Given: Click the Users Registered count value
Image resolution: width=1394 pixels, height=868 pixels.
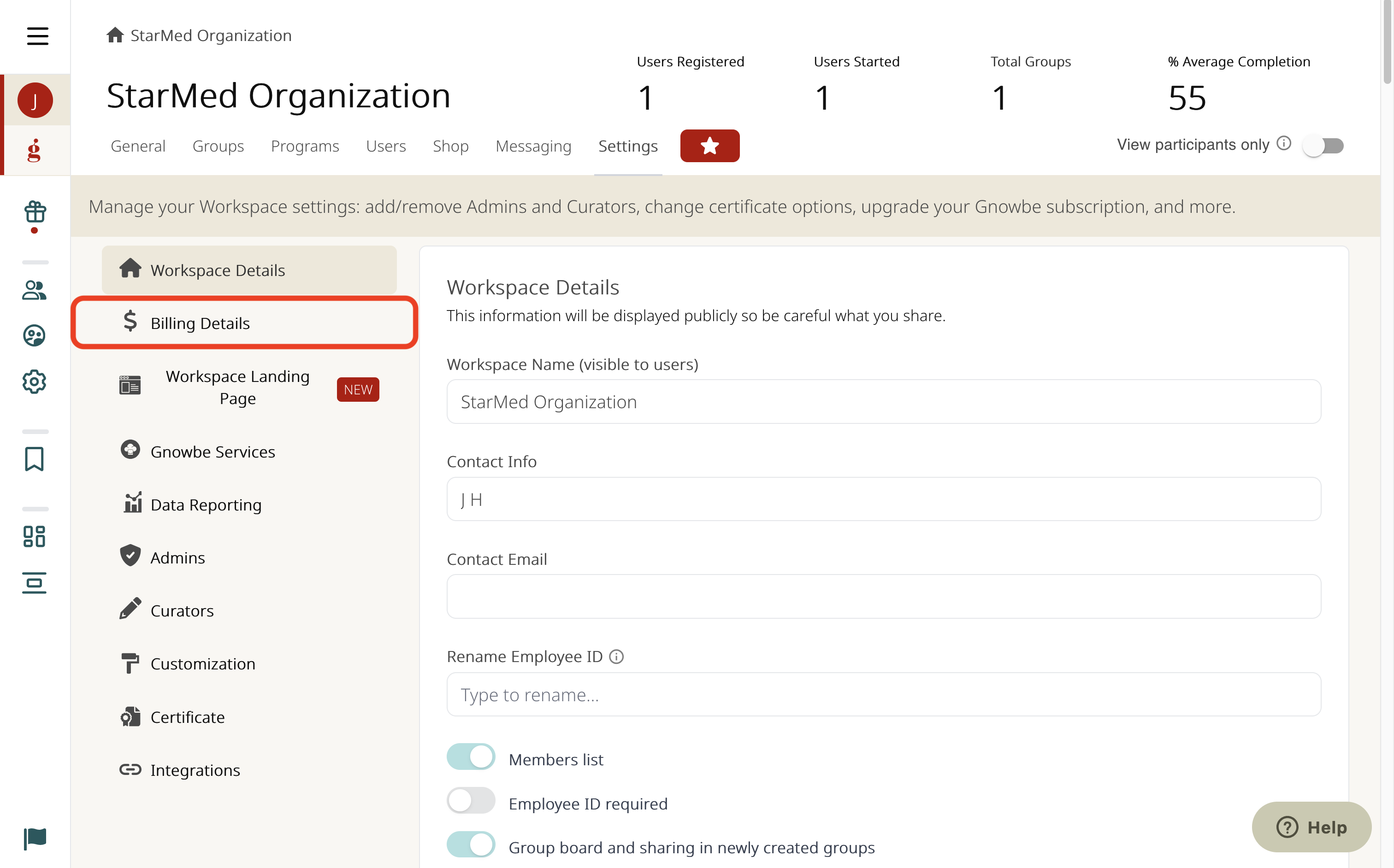Looking at the screenshot, I should tap(645, 98).
